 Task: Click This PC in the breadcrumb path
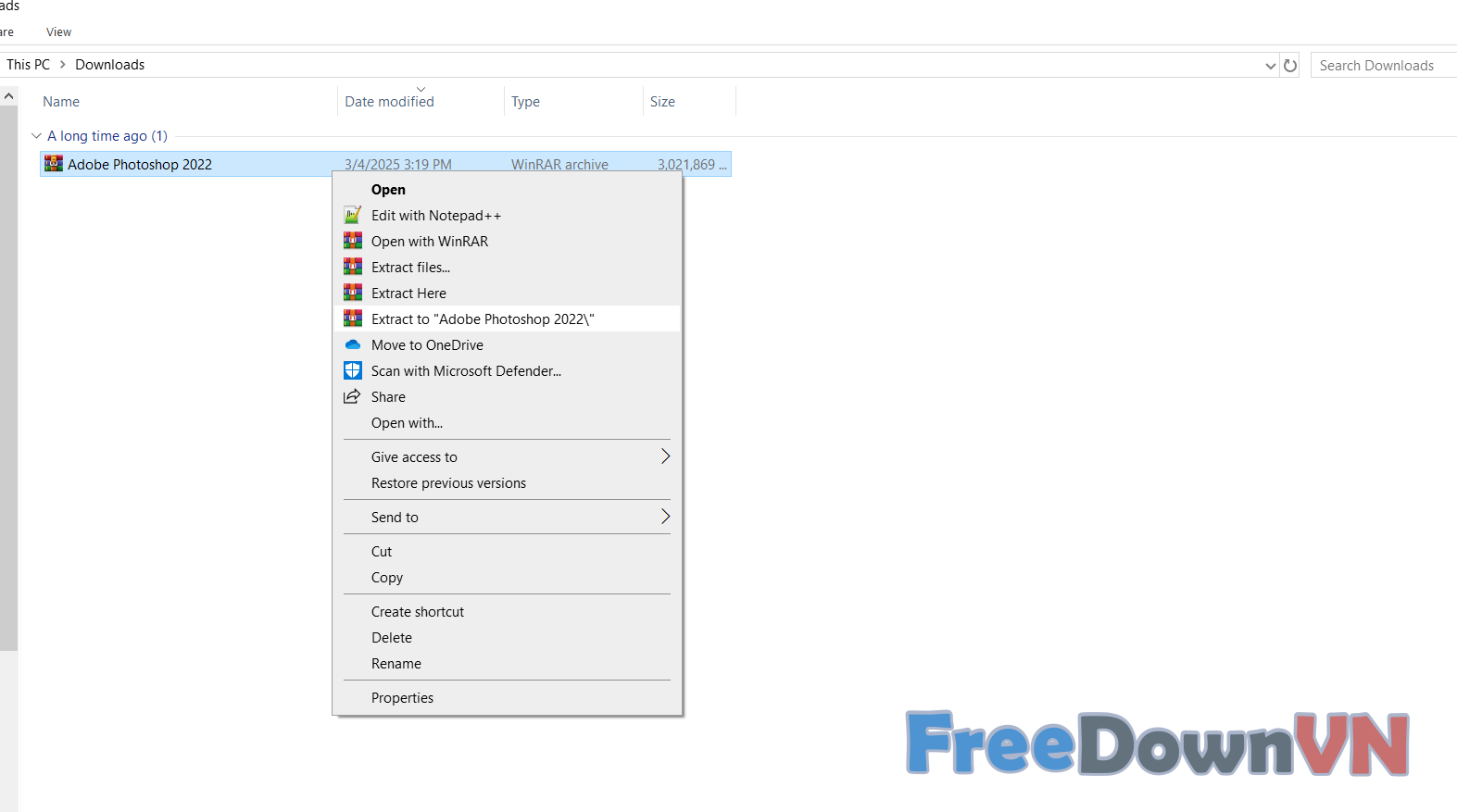click(28, 65)
